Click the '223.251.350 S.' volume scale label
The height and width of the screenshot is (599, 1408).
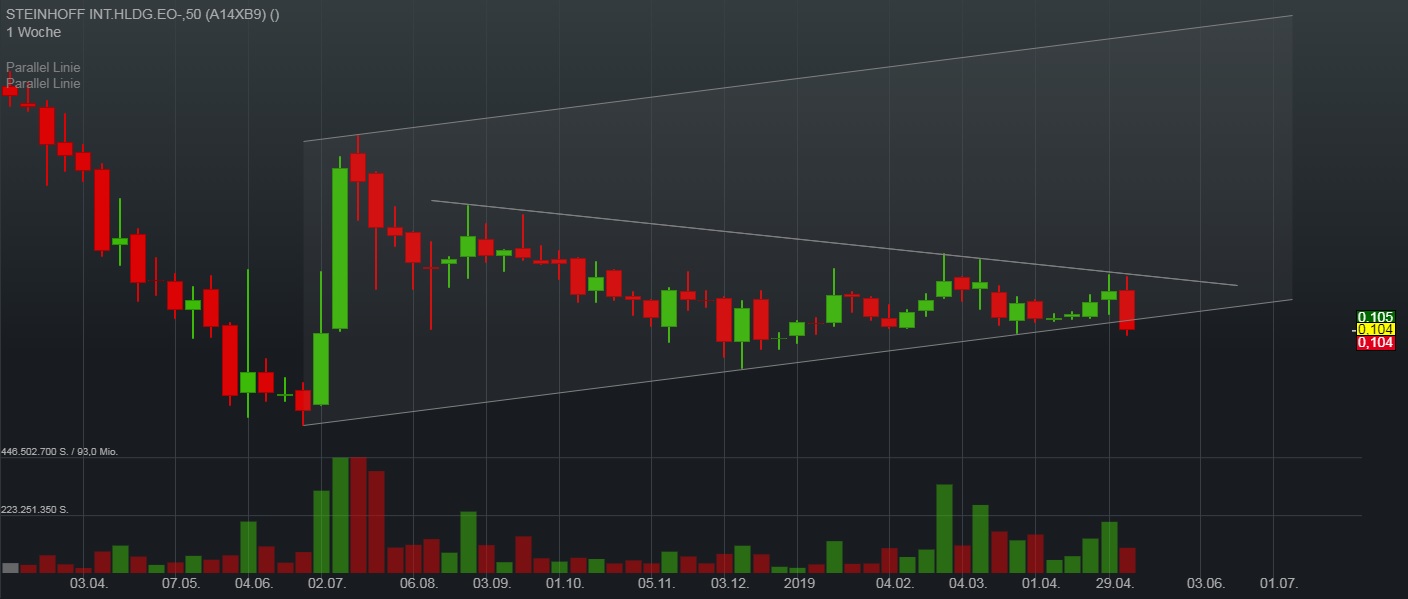[x=36, y=509]
